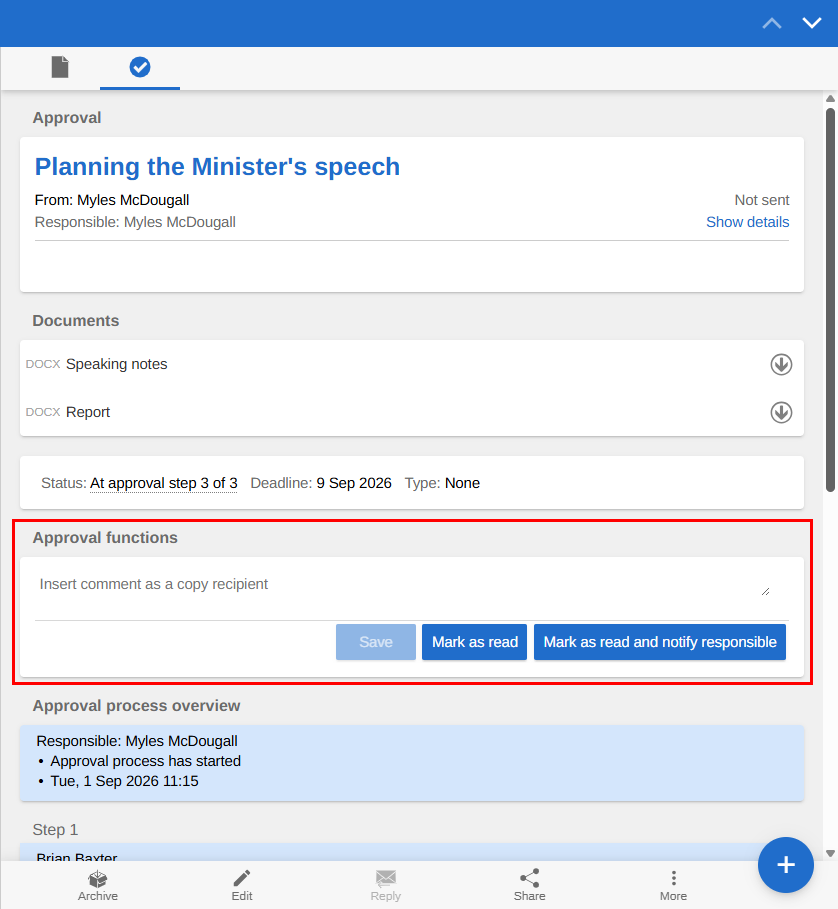
Task: Open the Report document
Action: (88, 412)
